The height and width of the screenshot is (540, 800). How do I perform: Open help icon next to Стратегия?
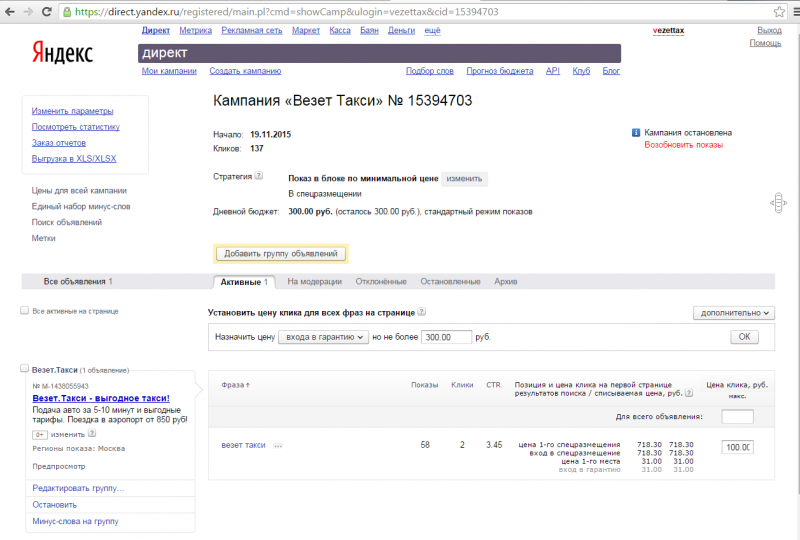259,176
